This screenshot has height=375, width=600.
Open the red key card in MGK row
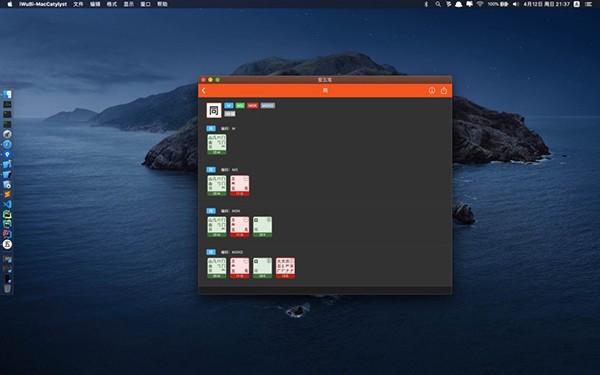click(x=240, y=227)
